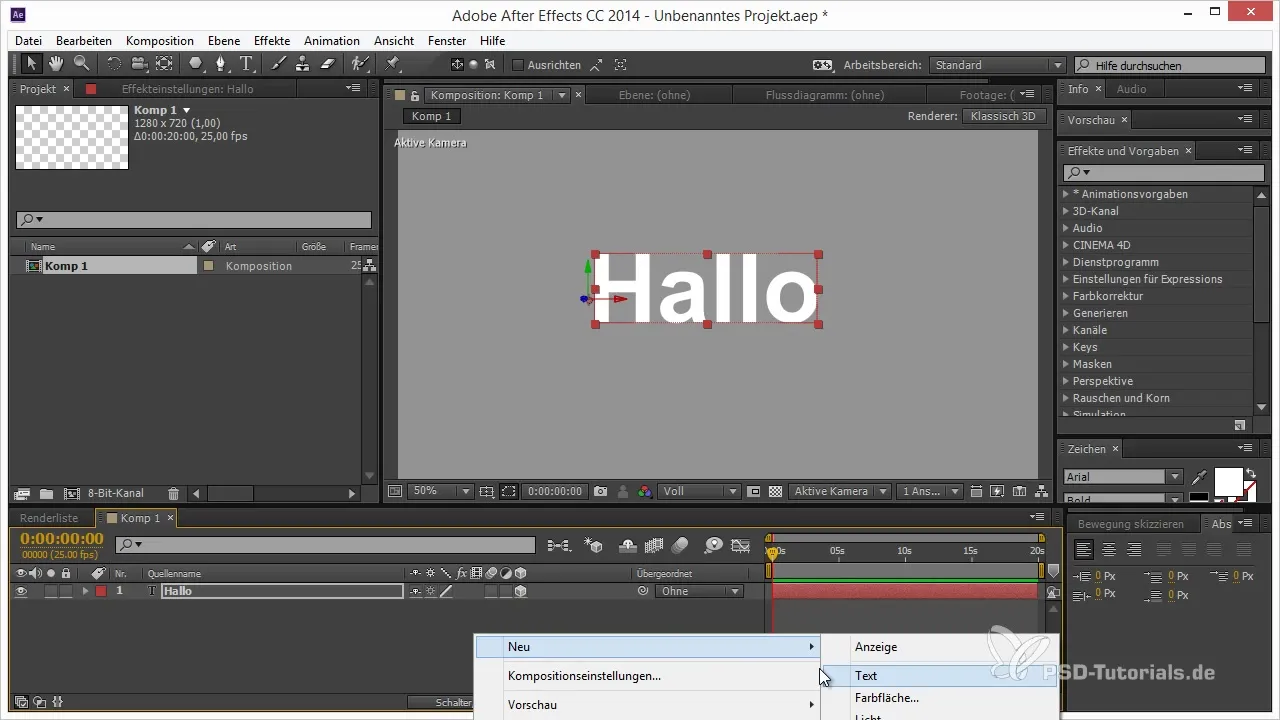The height and width of the screenshot is (720, 1280).
Task: Select the Text type tool
Action: pos(246,64)
